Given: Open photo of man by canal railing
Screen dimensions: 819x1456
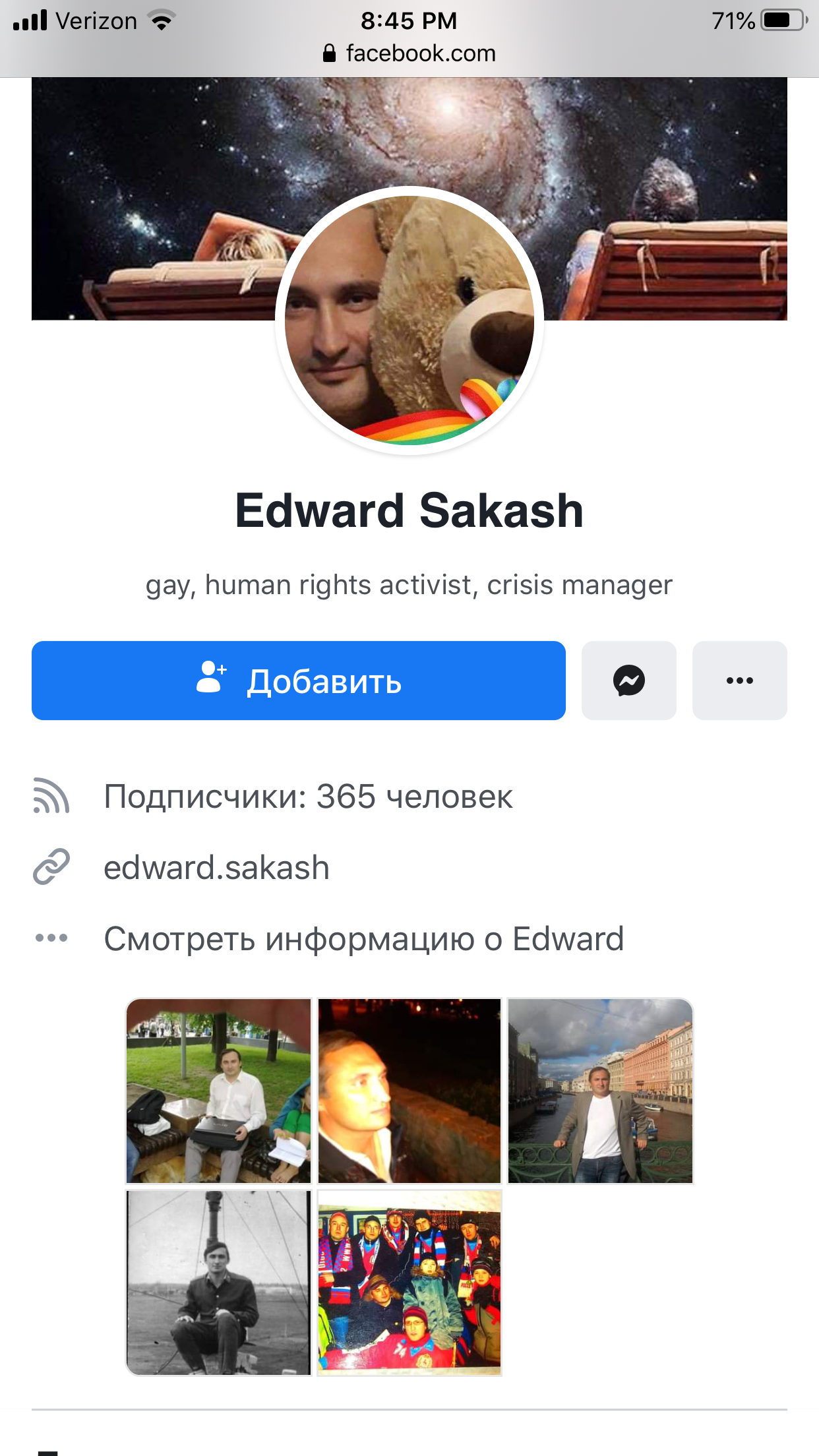Looking at the screenshot, I should pyautogui.click(x=600, y=1091).
